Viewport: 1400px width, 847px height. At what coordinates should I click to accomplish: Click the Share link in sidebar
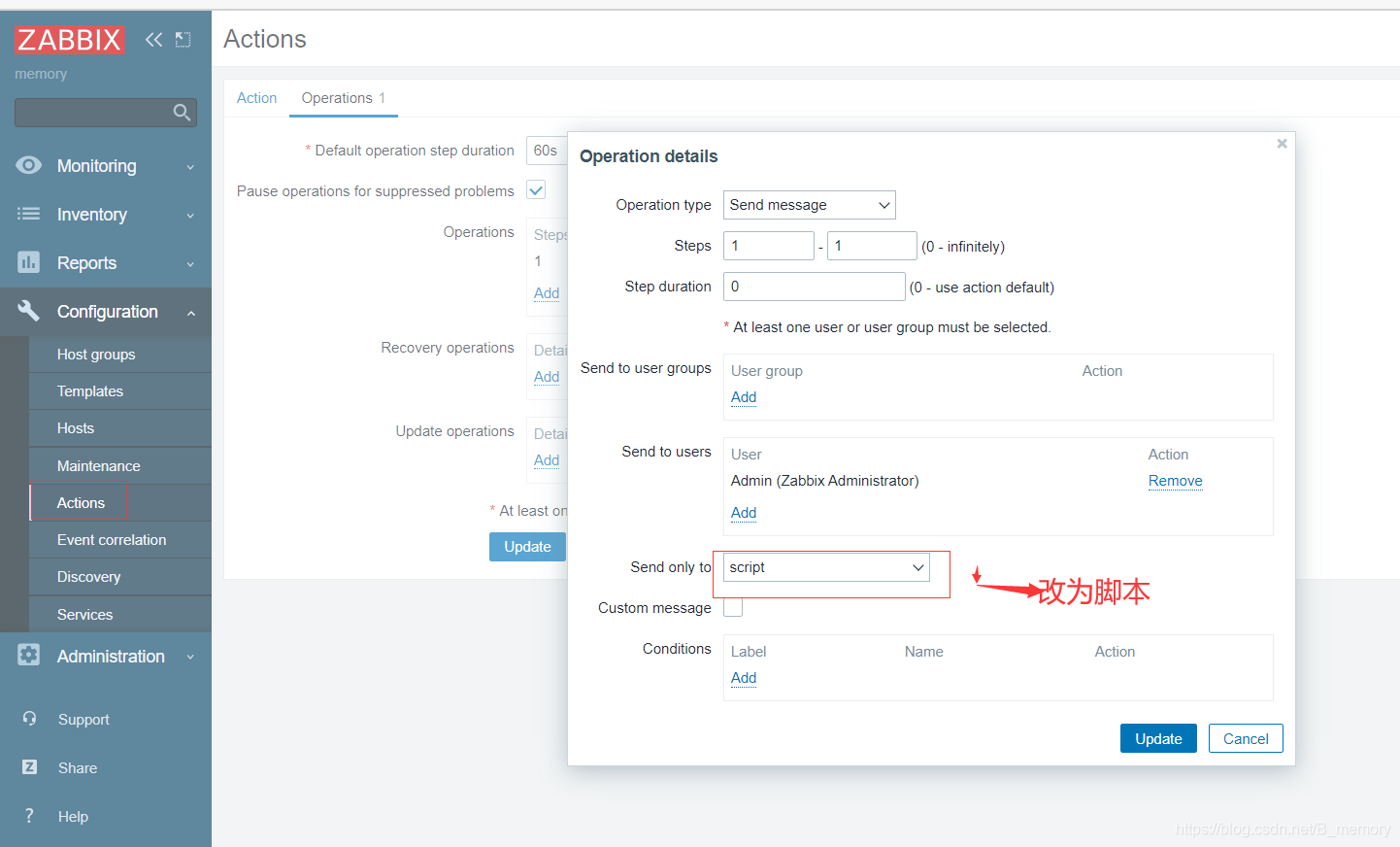(78, 768)
